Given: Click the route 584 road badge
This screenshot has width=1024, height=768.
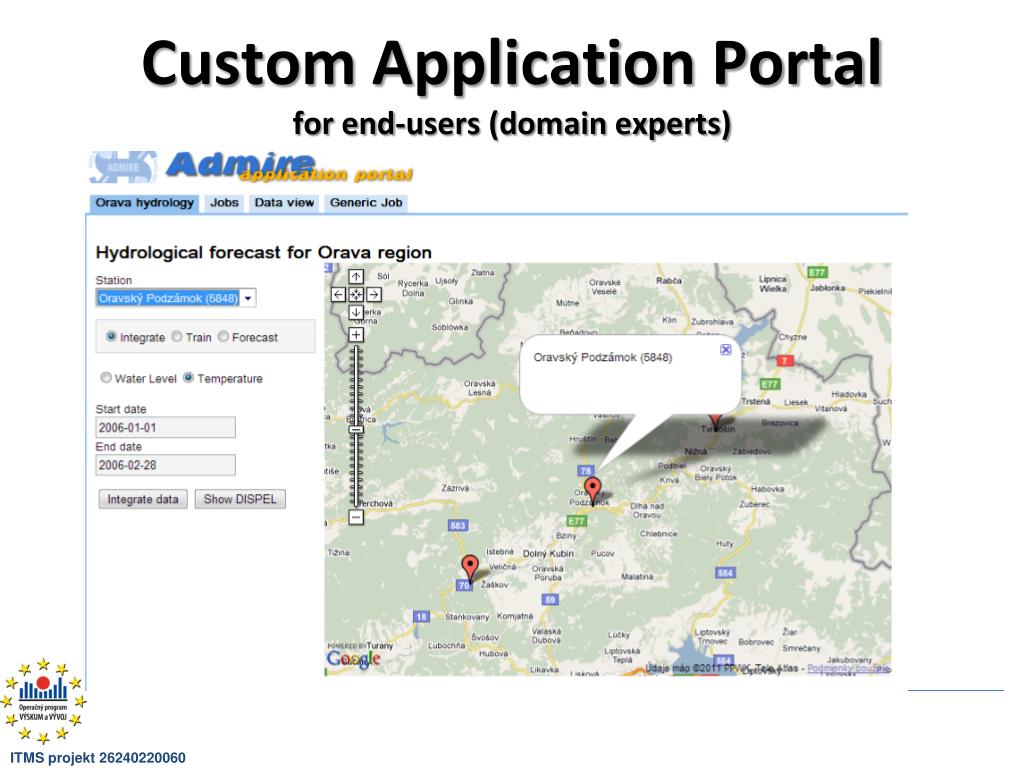Looking at the screenshot, I should [x=726, y=573].
